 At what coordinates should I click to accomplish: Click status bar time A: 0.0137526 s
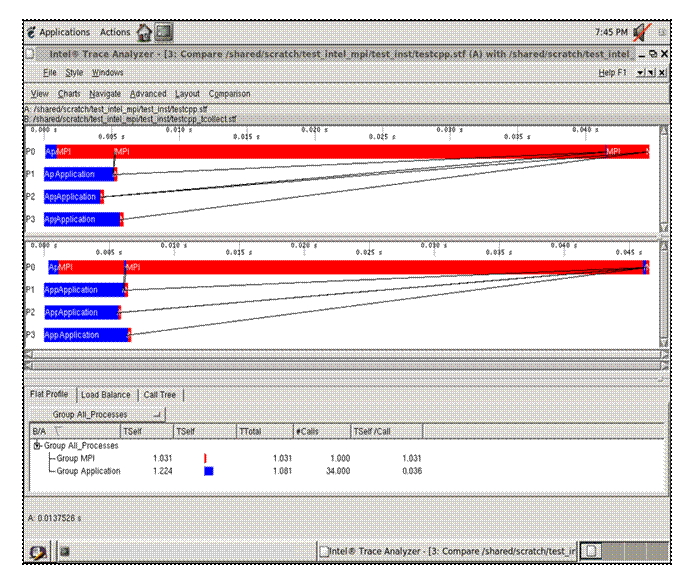[x=55, y=518]
